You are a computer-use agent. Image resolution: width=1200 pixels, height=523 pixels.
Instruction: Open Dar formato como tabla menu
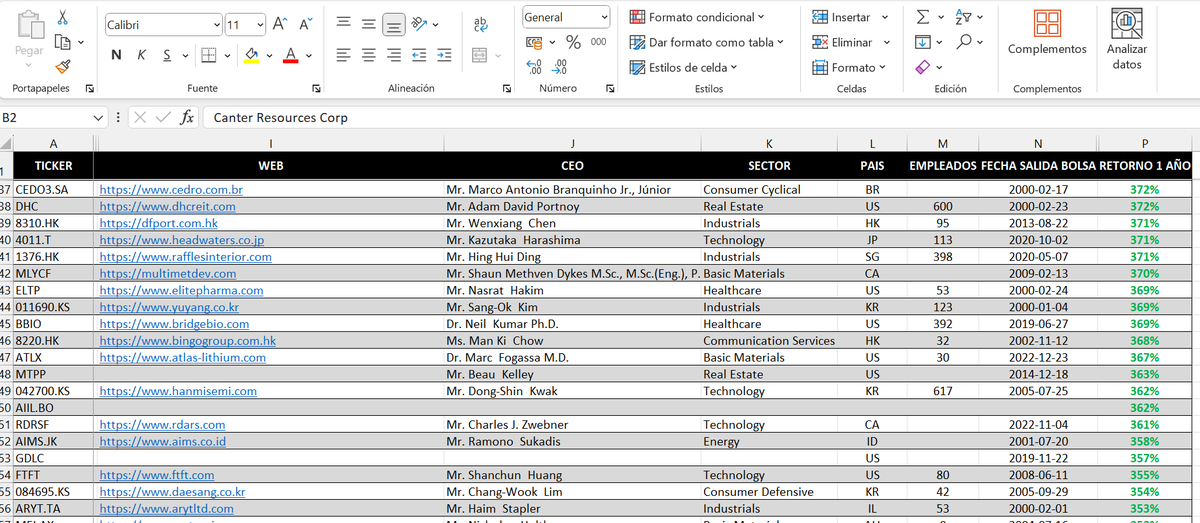[707, 42]
